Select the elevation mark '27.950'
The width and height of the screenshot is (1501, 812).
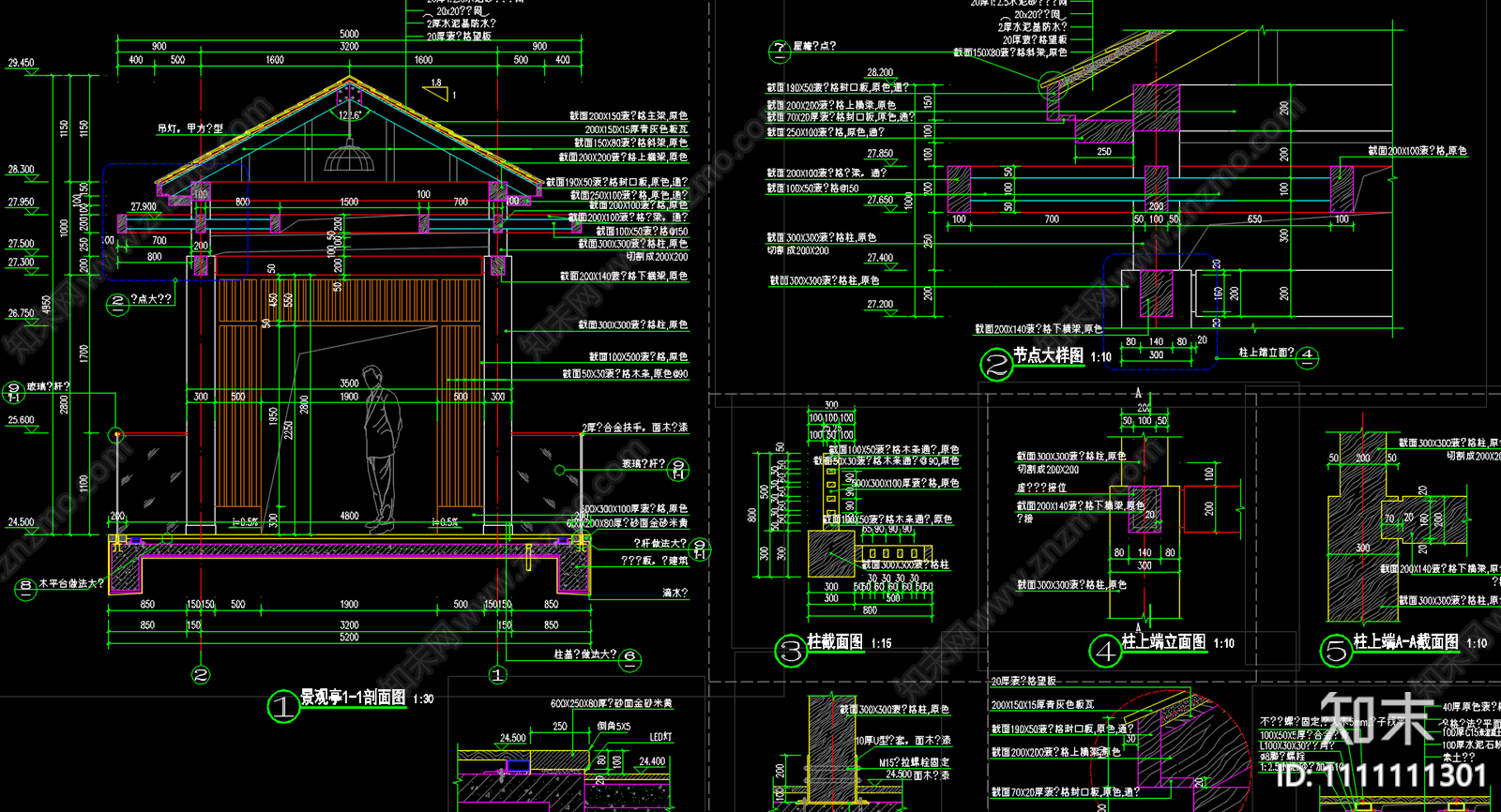(x=21, y=203)
